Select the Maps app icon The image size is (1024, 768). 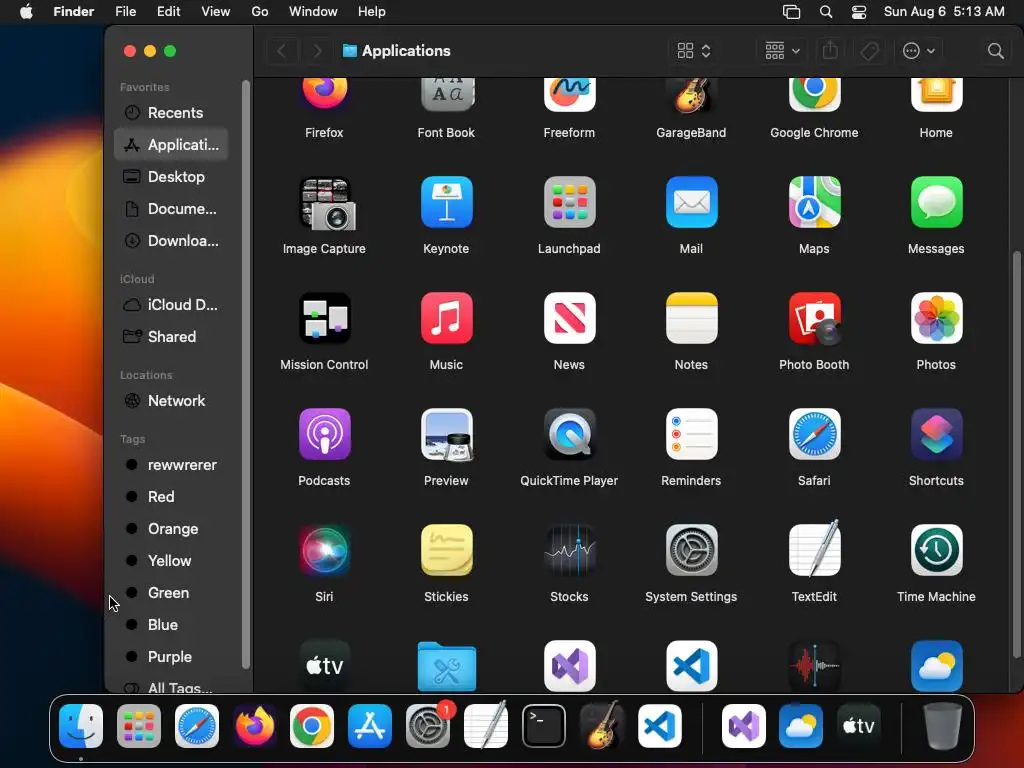pos(814,202)
